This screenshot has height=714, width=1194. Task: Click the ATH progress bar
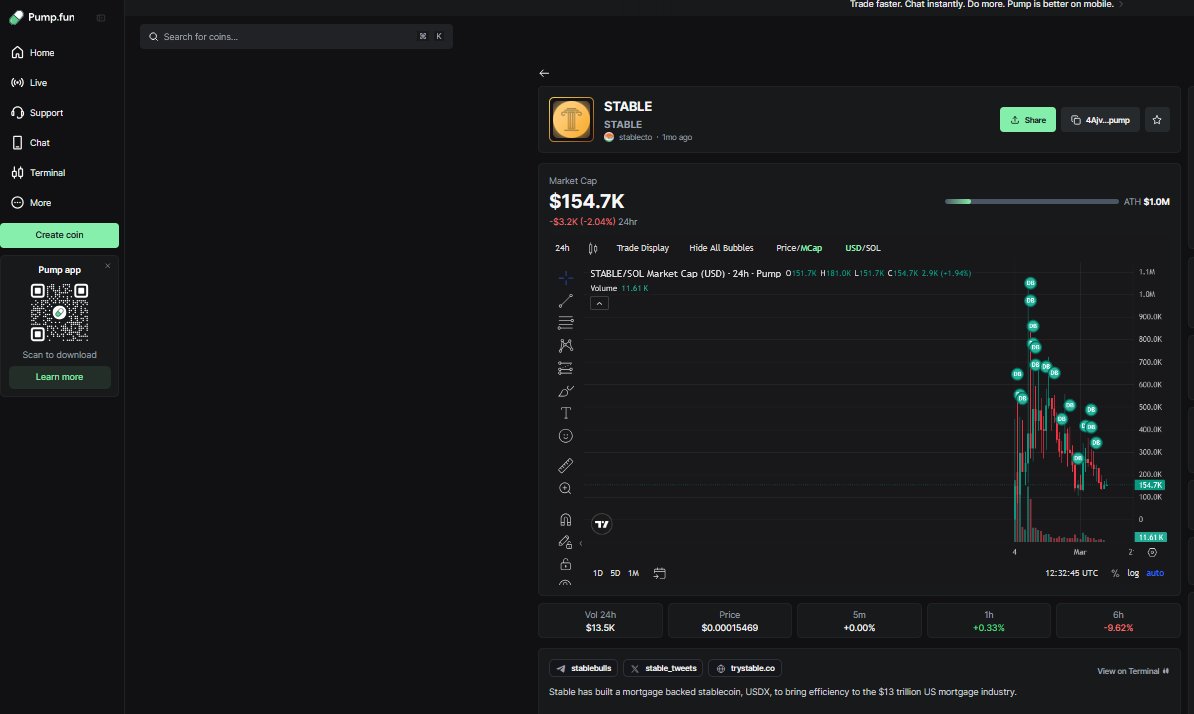(1031, 202)
